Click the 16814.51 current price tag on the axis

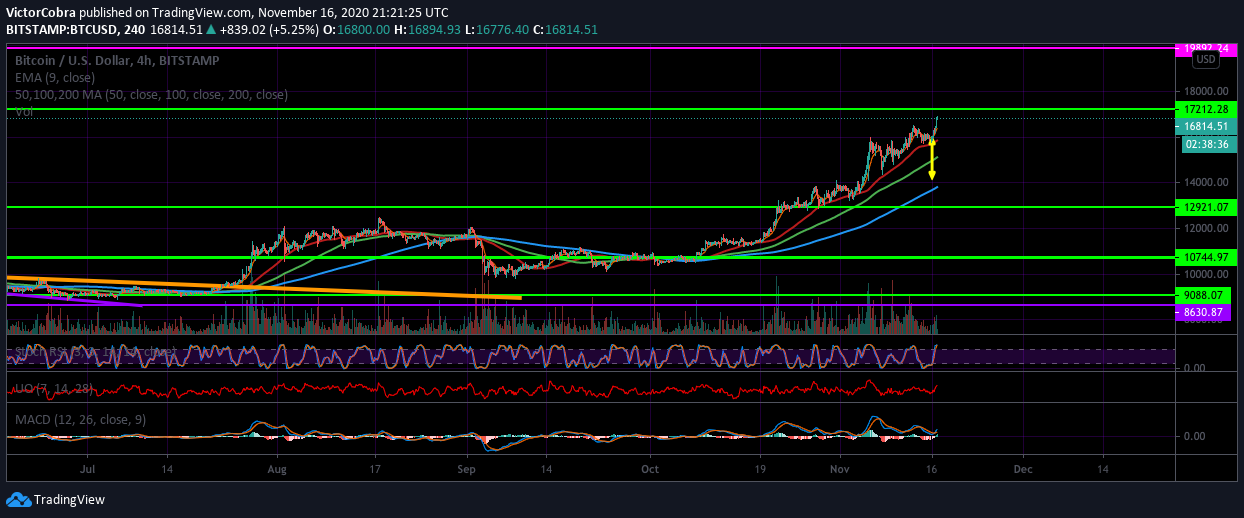pyautogui.click(x=1205, y=126)
